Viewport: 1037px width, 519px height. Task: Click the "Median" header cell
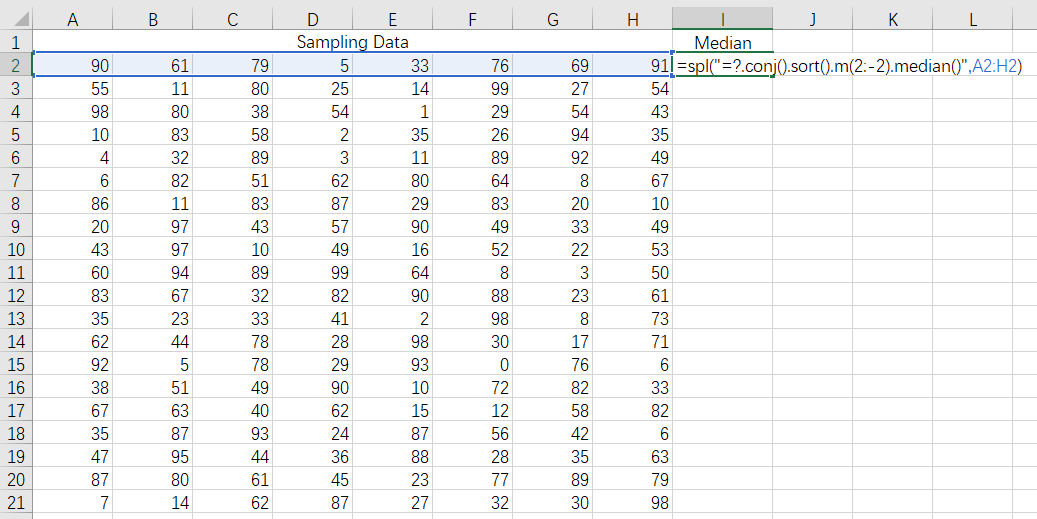coord(722,42)
